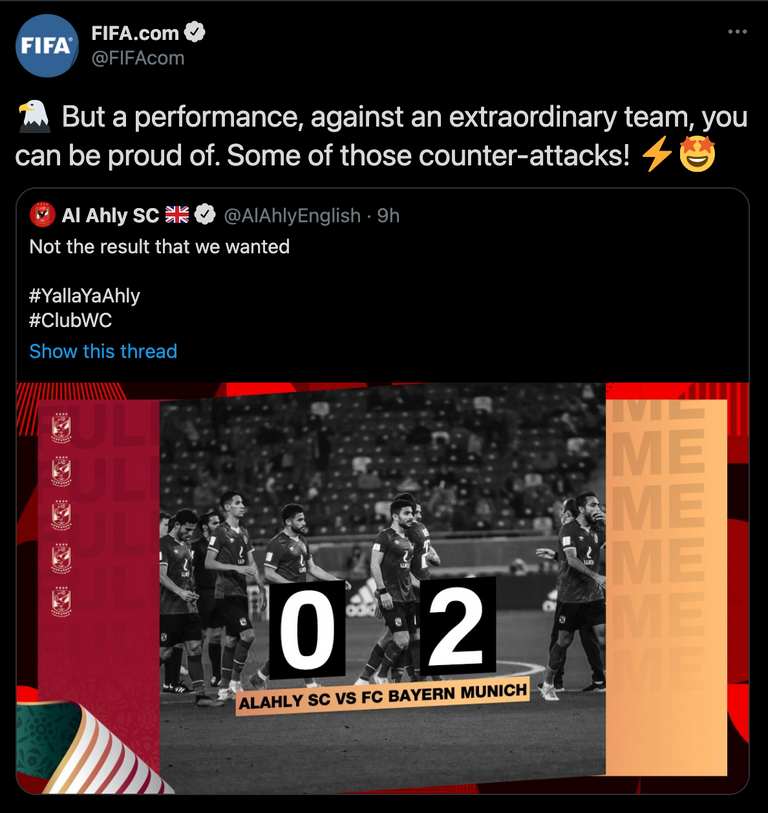The height and width of the screenshot is (813, 768).
Task: Open the @FIFAcom handle
Action: (138, 58)
